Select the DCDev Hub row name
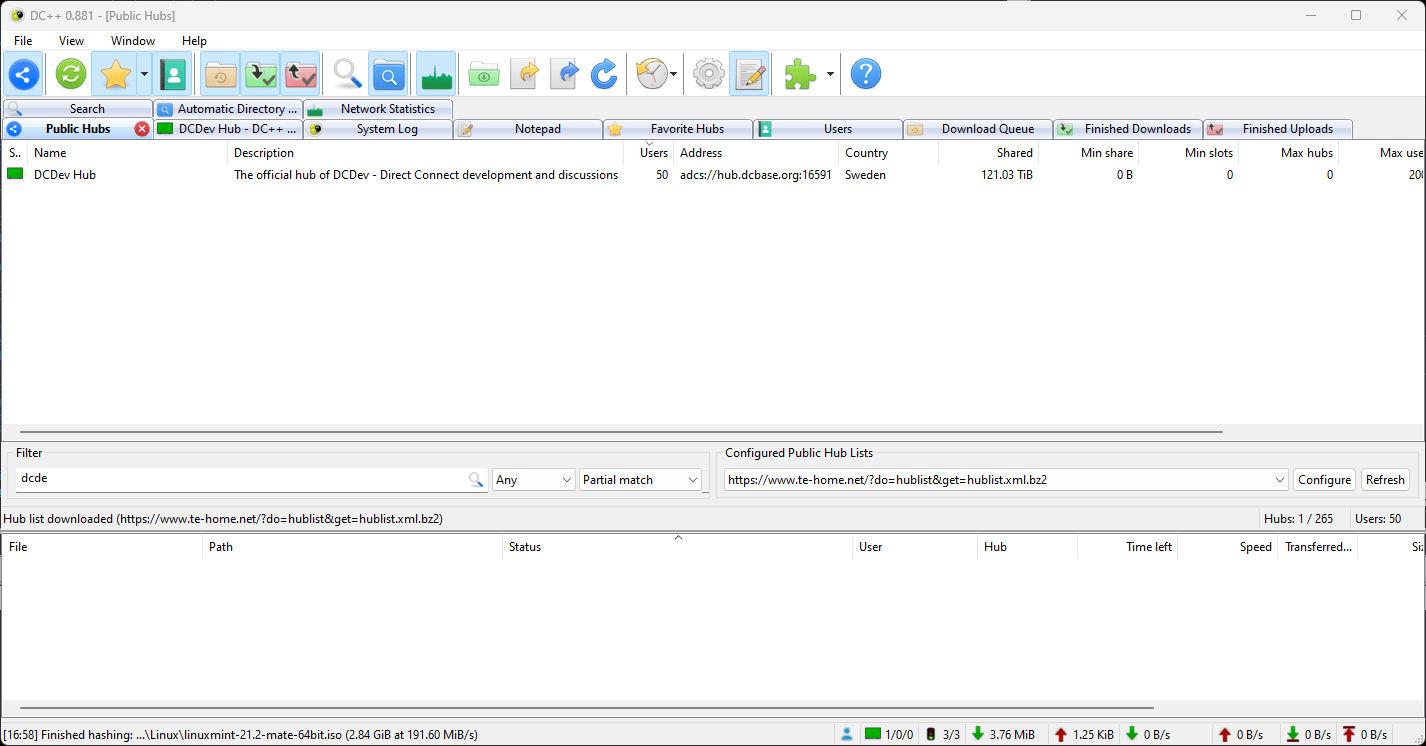1426x746 pixels. [65, 175]
